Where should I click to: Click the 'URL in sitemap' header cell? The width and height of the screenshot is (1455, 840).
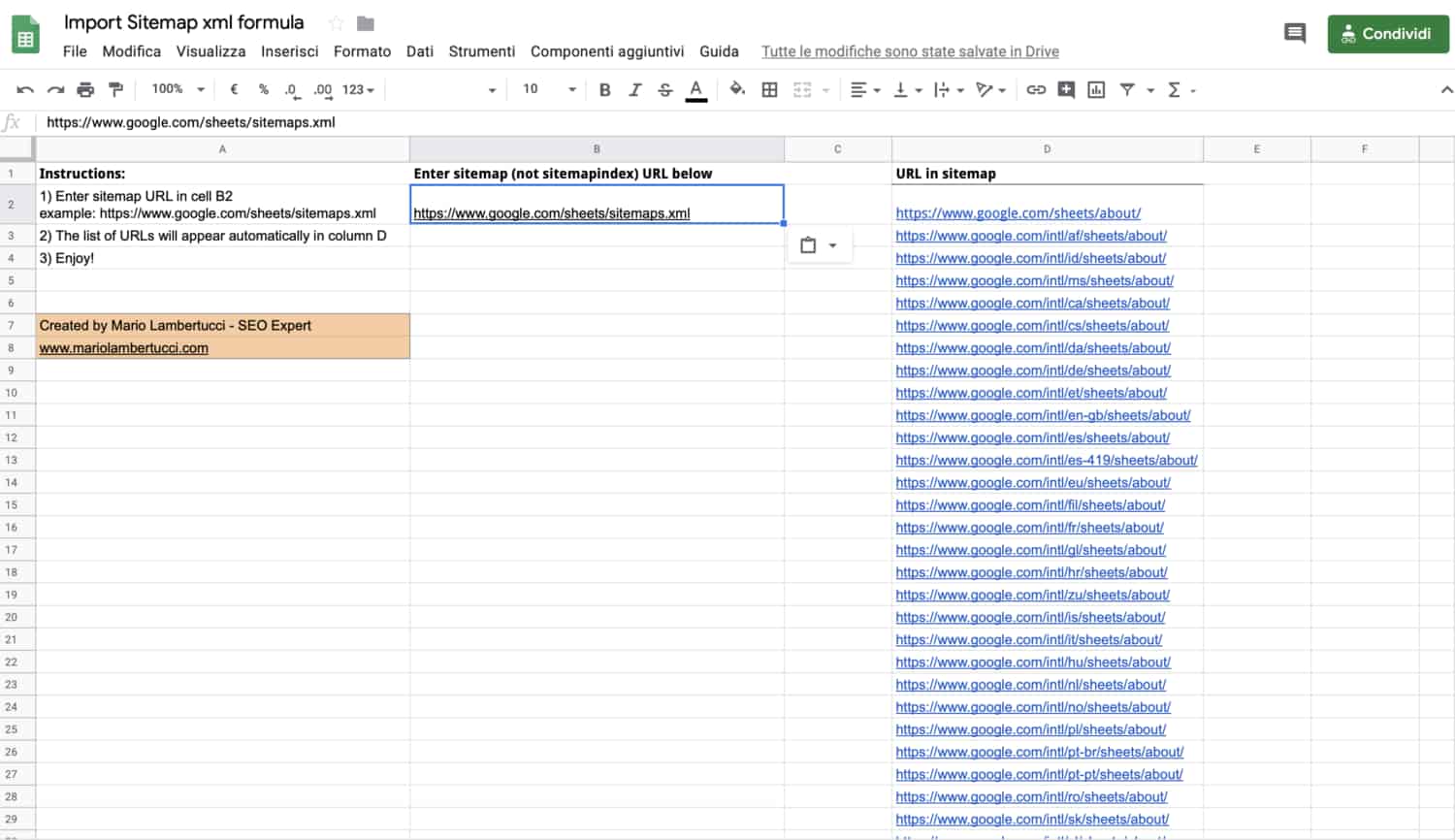[x=1048, y=174]
